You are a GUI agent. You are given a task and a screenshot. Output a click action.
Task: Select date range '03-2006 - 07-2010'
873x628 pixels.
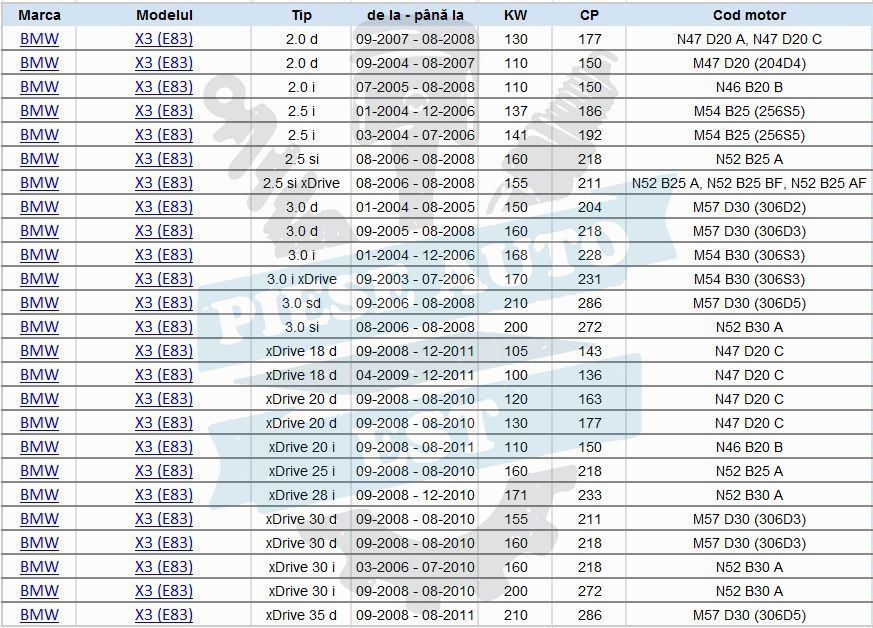tap(415, 567)
